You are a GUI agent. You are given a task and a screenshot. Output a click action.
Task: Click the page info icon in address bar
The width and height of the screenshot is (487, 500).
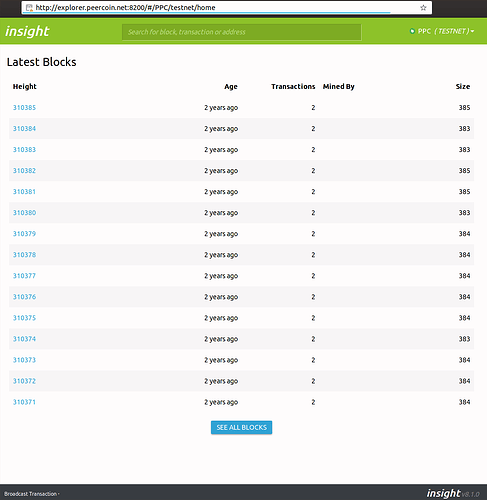(x=29, y=8)
